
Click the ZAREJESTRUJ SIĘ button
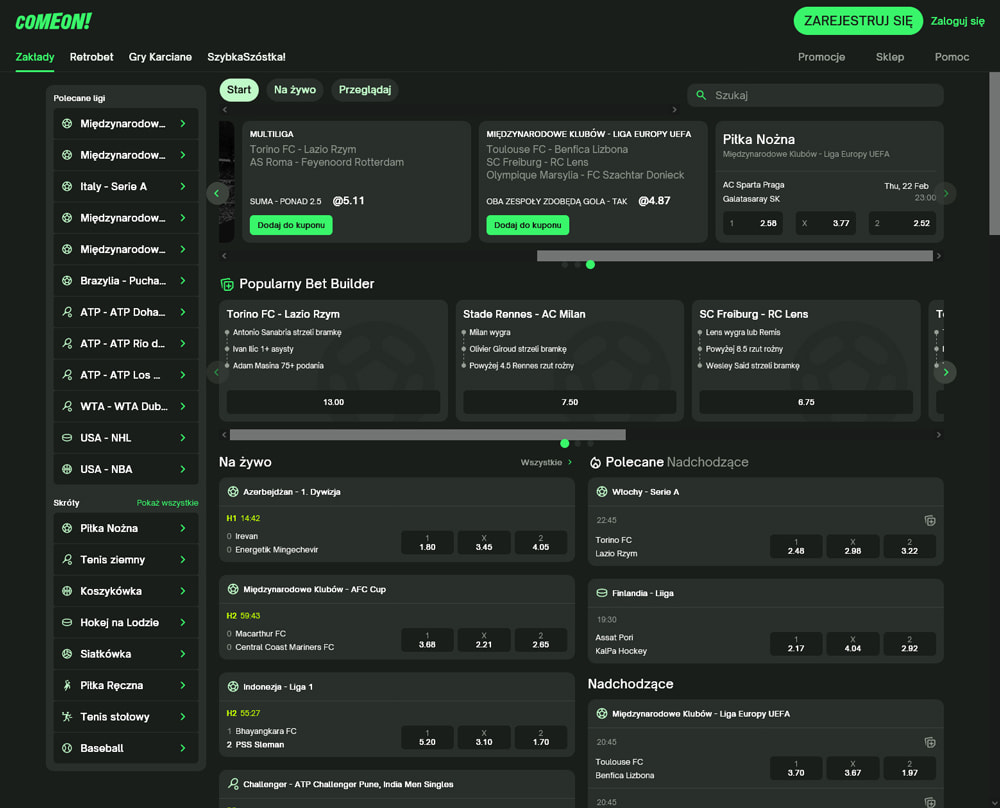(857, 21)
